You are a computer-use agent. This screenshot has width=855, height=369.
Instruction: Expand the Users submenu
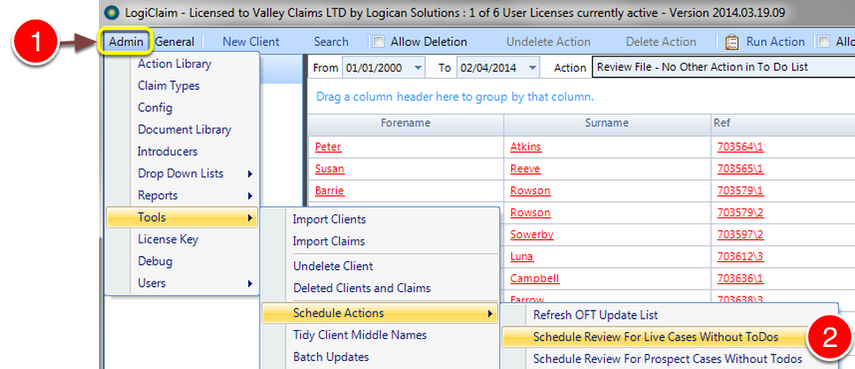(183, 283)
